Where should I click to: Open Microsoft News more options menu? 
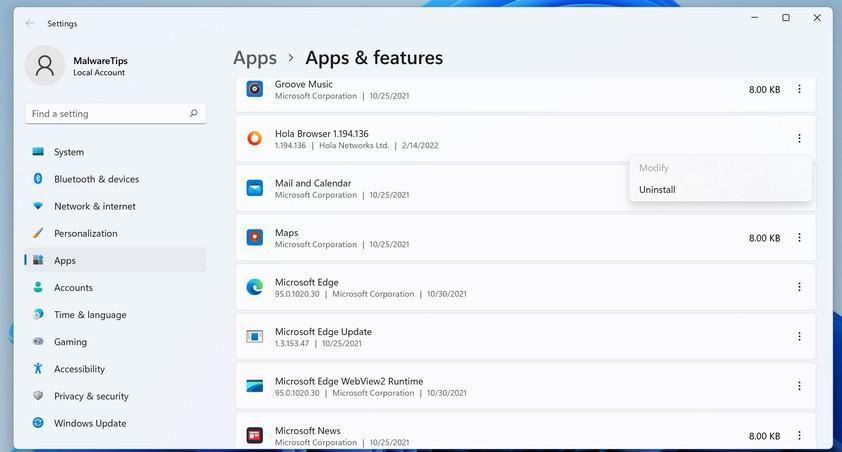click(x=799, y=435)
